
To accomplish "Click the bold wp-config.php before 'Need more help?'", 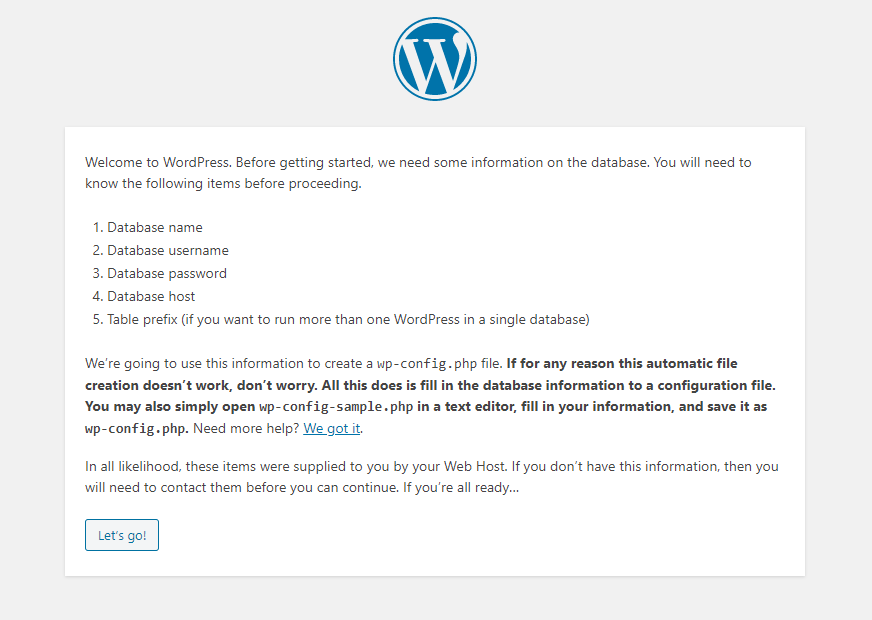I will [137, 428].
